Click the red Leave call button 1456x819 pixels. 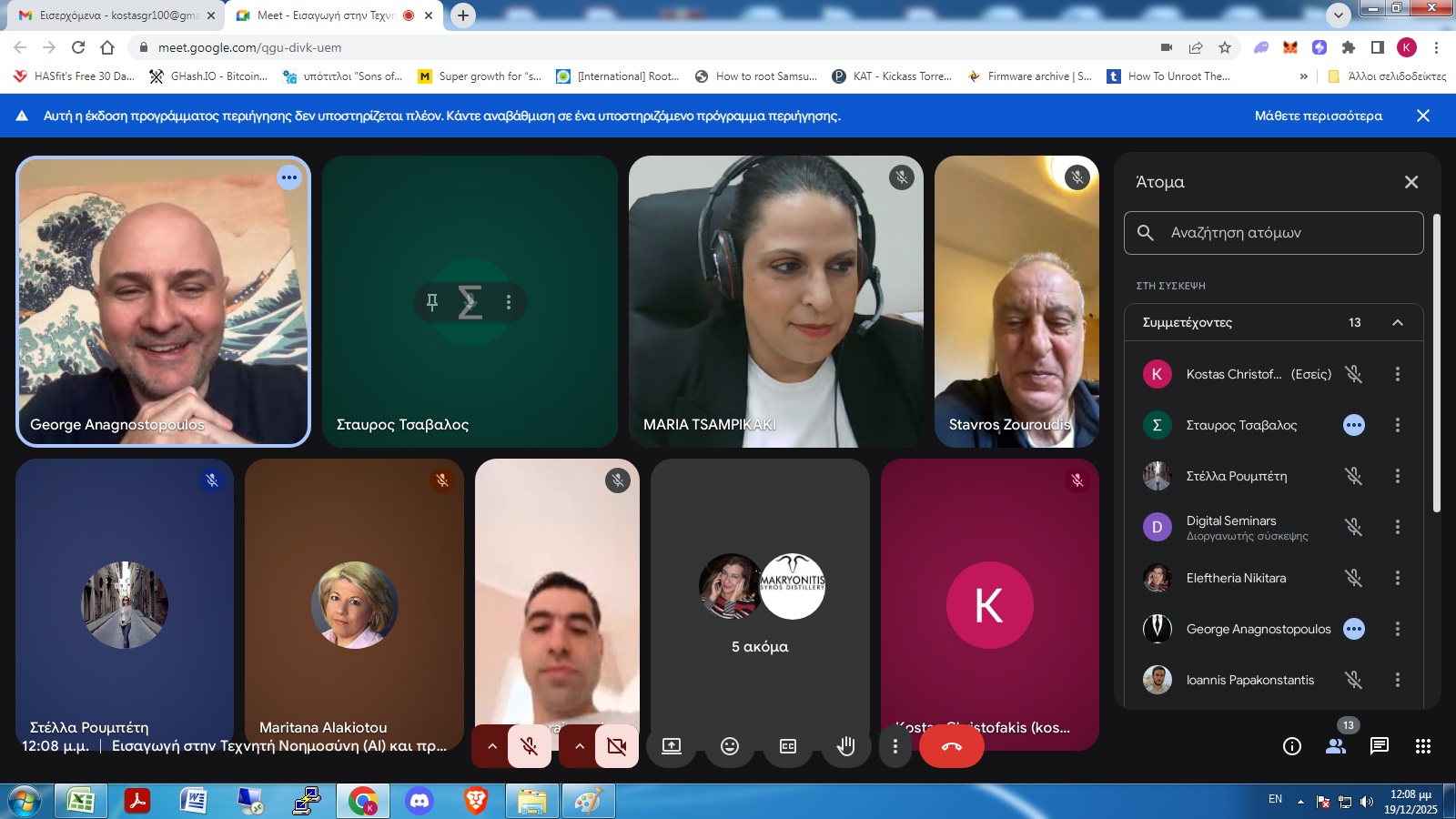click(x=951, y=746)
